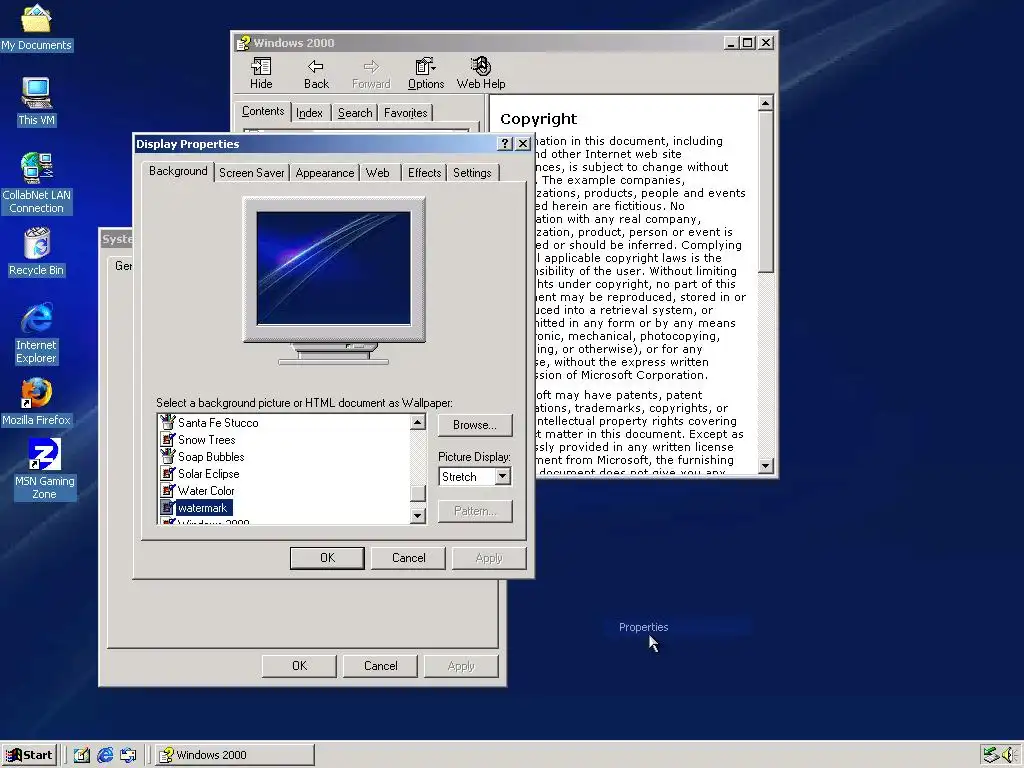Click the Show Desktop quick launch icon
Screen dimensions: 1024x768
coord(82,755)
